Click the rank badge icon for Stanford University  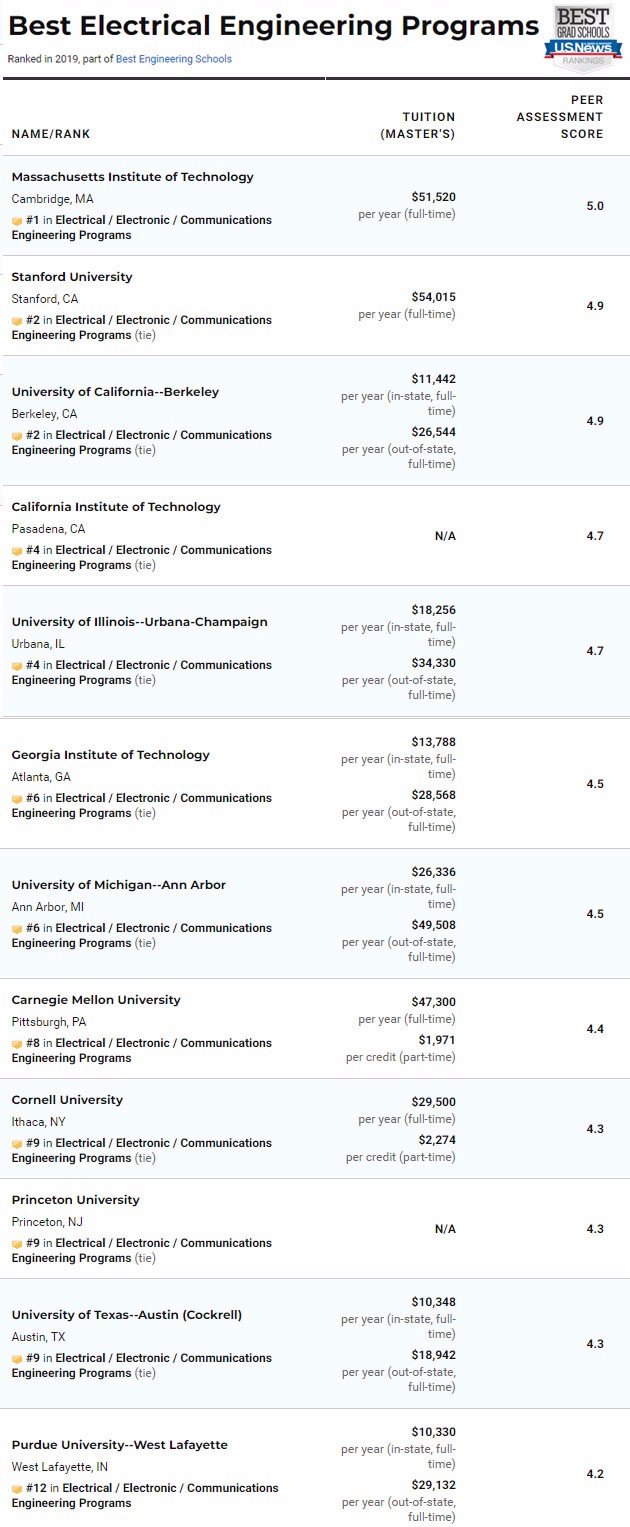click(x=17, y=320)
